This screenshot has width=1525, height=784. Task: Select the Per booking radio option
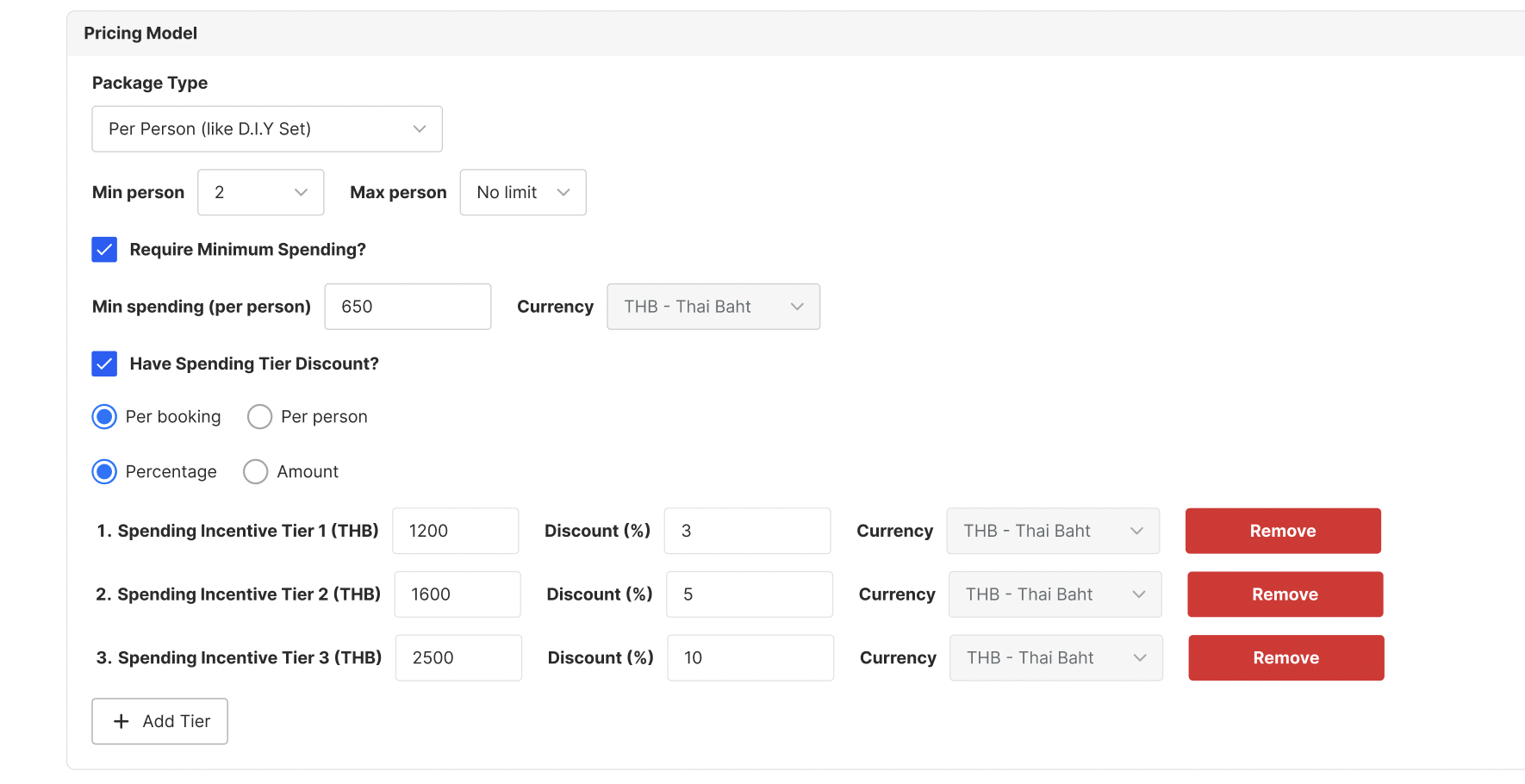coord(104,417)
